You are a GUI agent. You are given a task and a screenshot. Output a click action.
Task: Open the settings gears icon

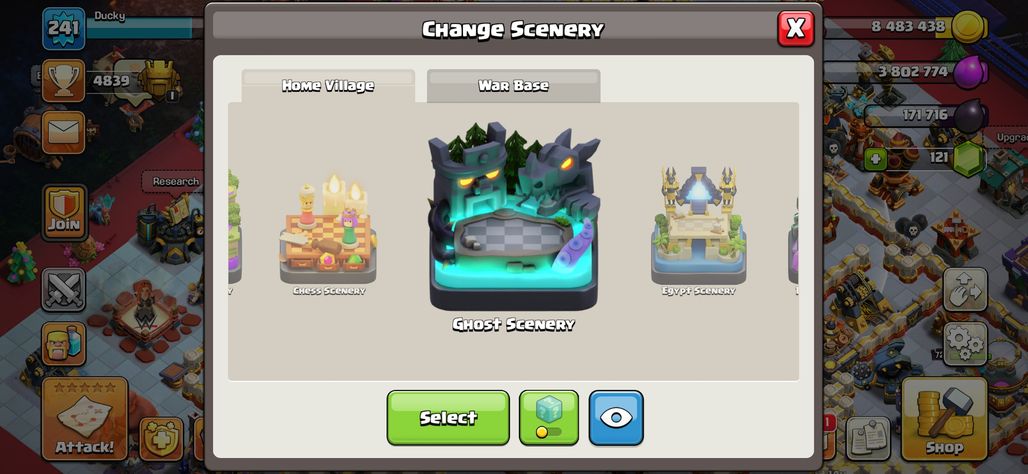(965, 344)
